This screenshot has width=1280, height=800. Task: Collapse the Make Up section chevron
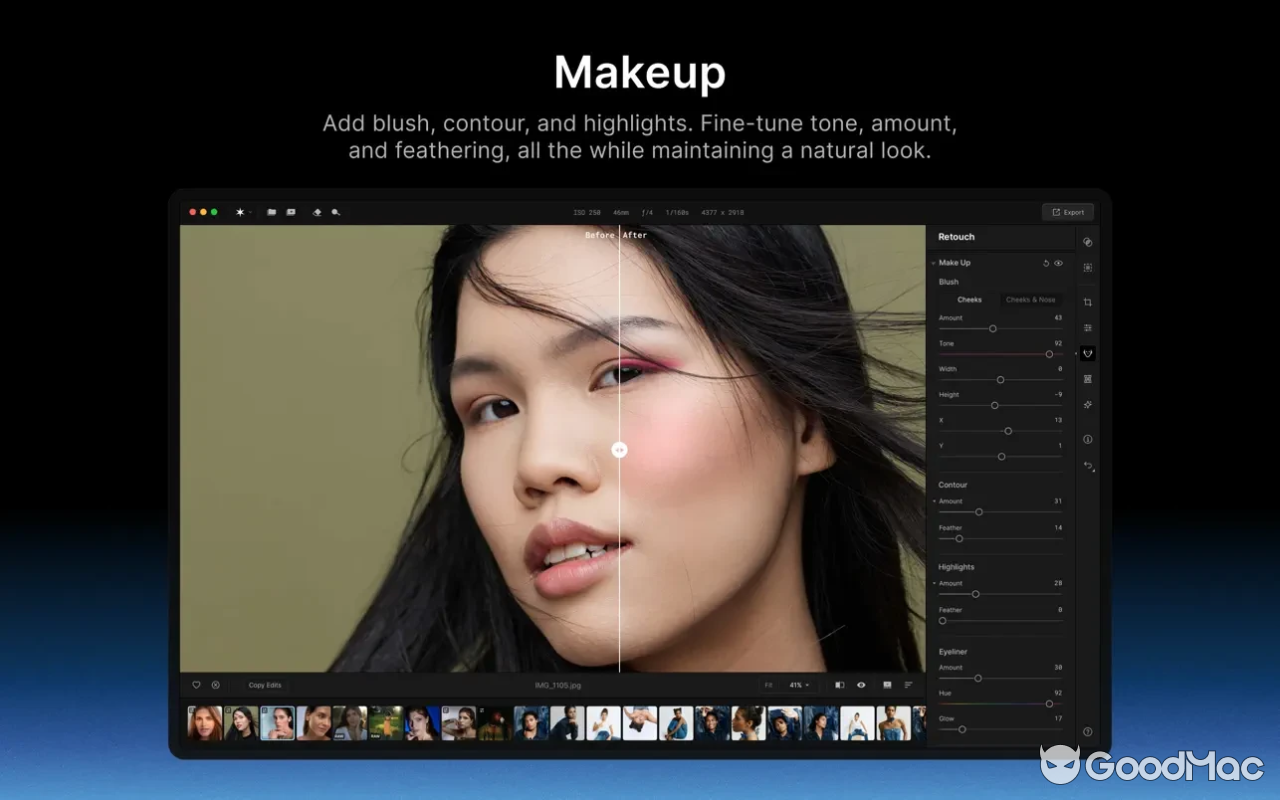[933, 262]
